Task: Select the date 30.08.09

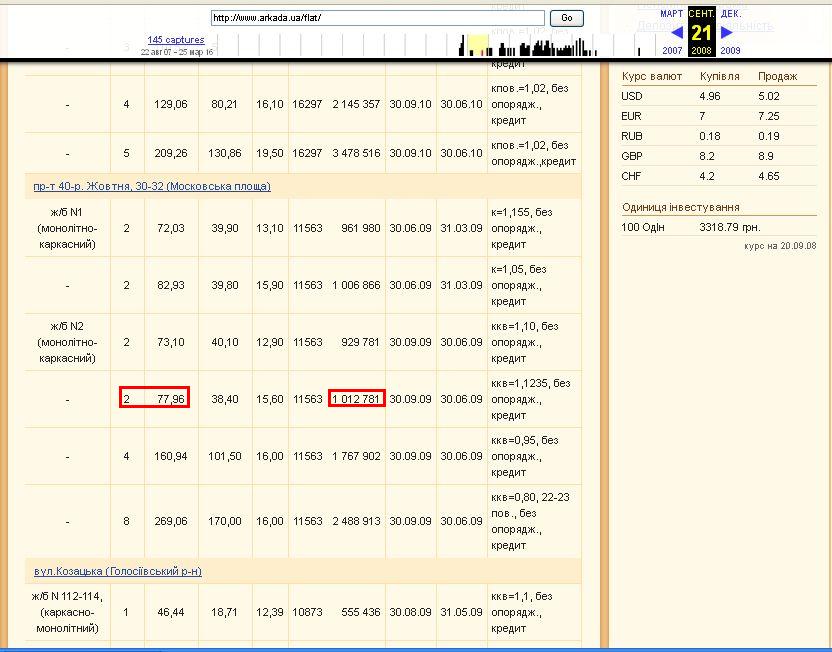Action: 410,612
